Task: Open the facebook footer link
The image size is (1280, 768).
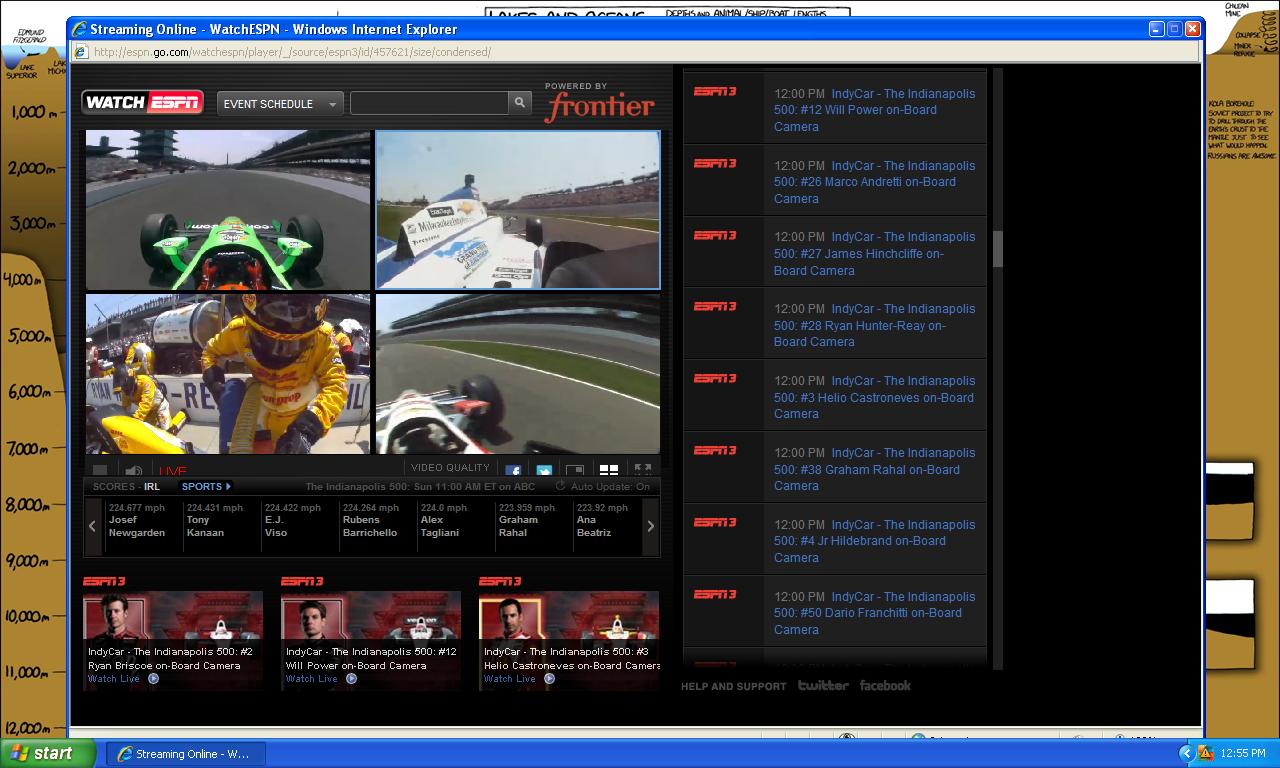Action: 885,685
